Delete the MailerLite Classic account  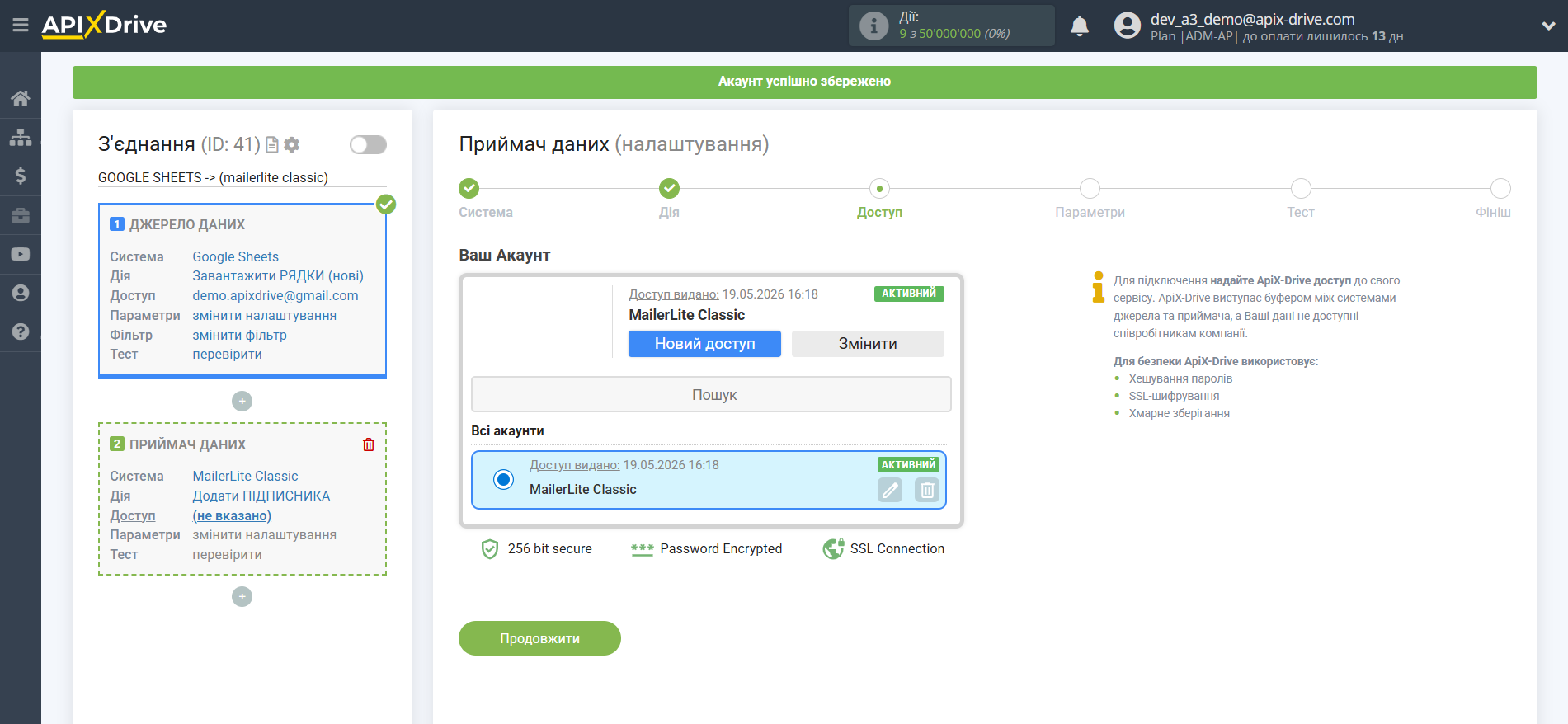[x=927, y=491]
